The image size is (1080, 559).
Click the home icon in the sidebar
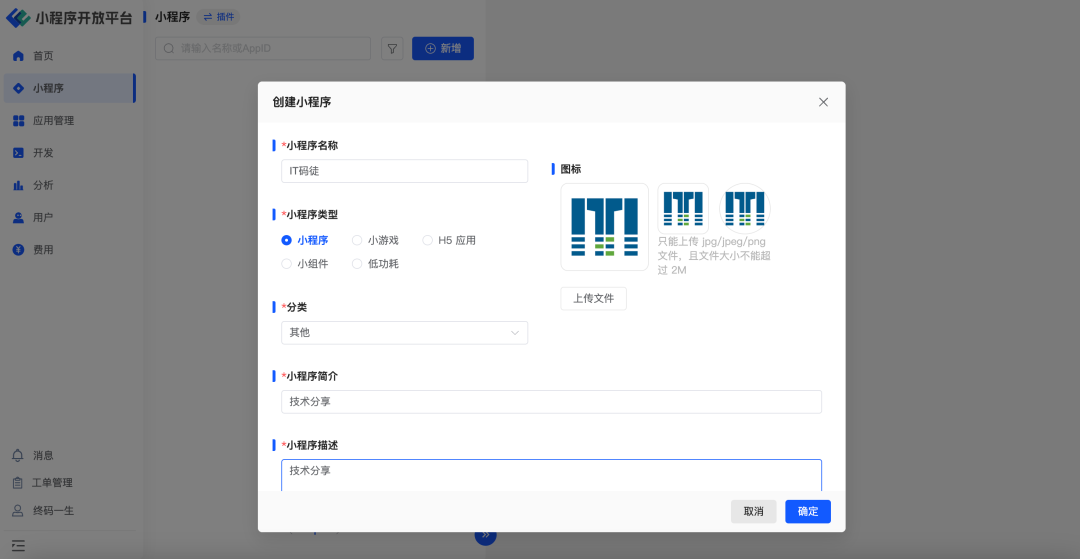tap(18, 56)
